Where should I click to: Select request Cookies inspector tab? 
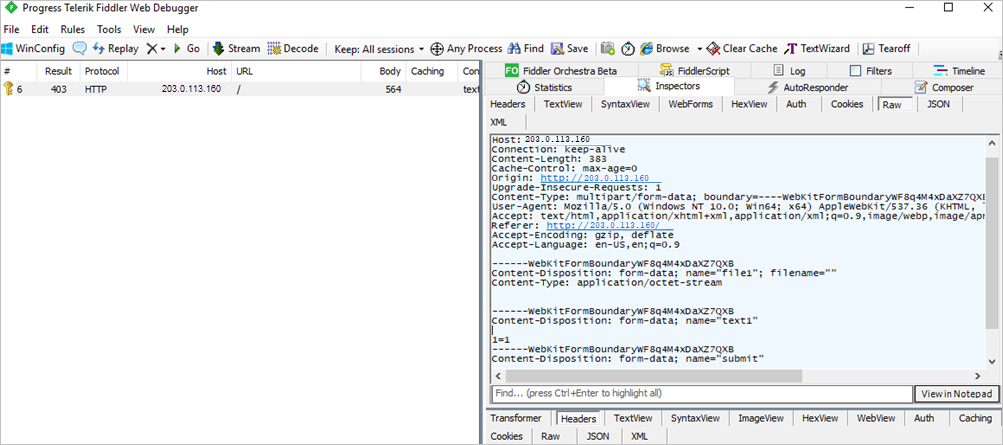(x=847, y=104)
